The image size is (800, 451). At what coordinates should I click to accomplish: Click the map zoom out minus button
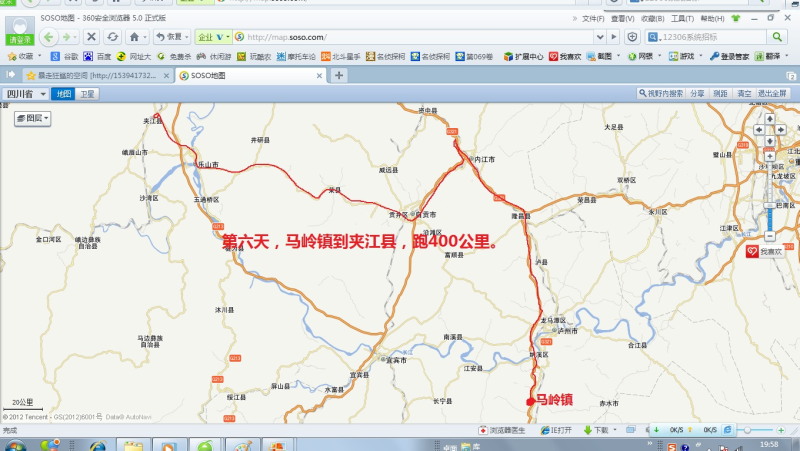(x=770, y=236)
